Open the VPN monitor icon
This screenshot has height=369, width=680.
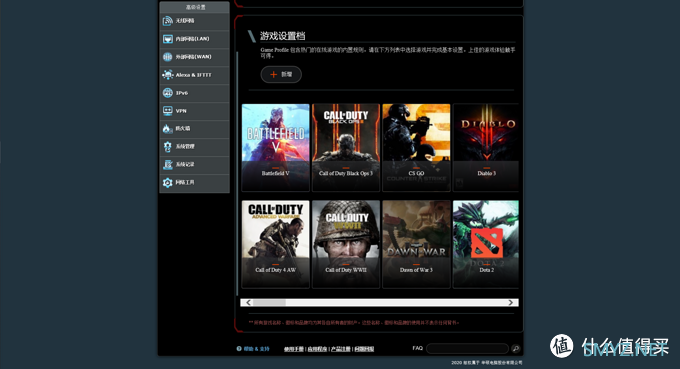tap(167, 111)
